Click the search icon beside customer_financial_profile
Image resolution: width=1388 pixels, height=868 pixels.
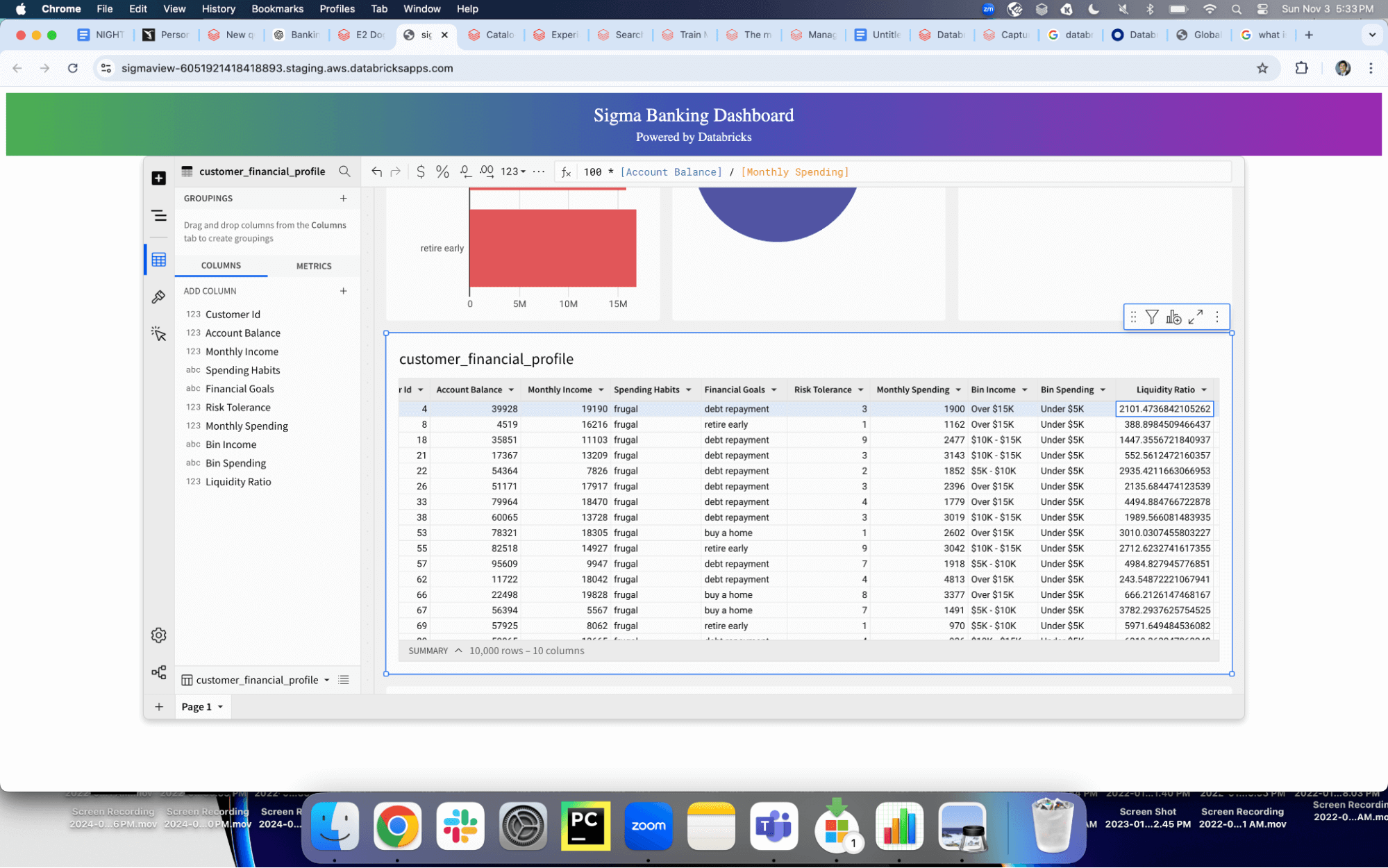(344, 172)
